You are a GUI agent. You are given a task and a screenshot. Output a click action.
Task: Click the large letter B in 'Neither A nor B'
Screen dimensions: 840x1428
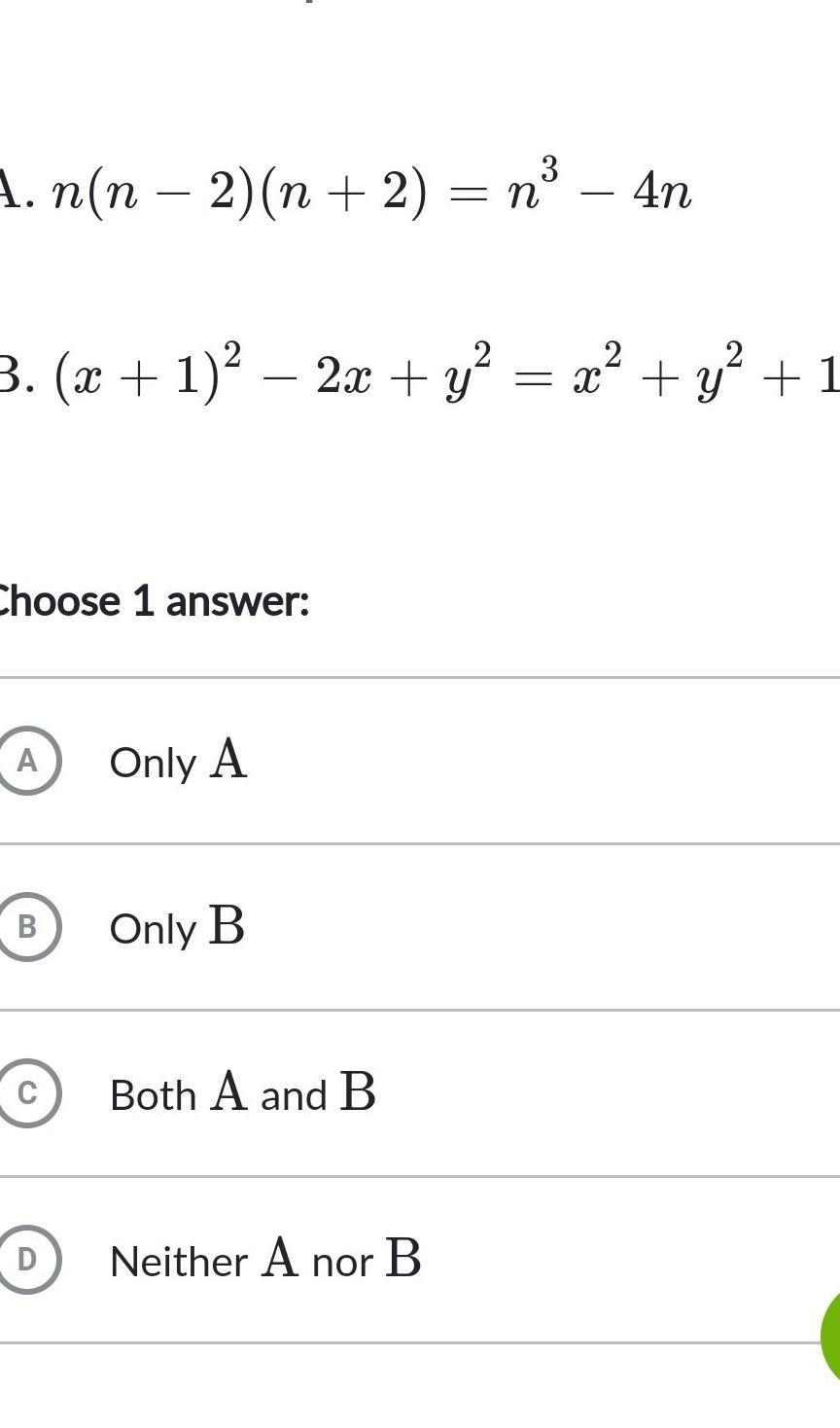403,1258
